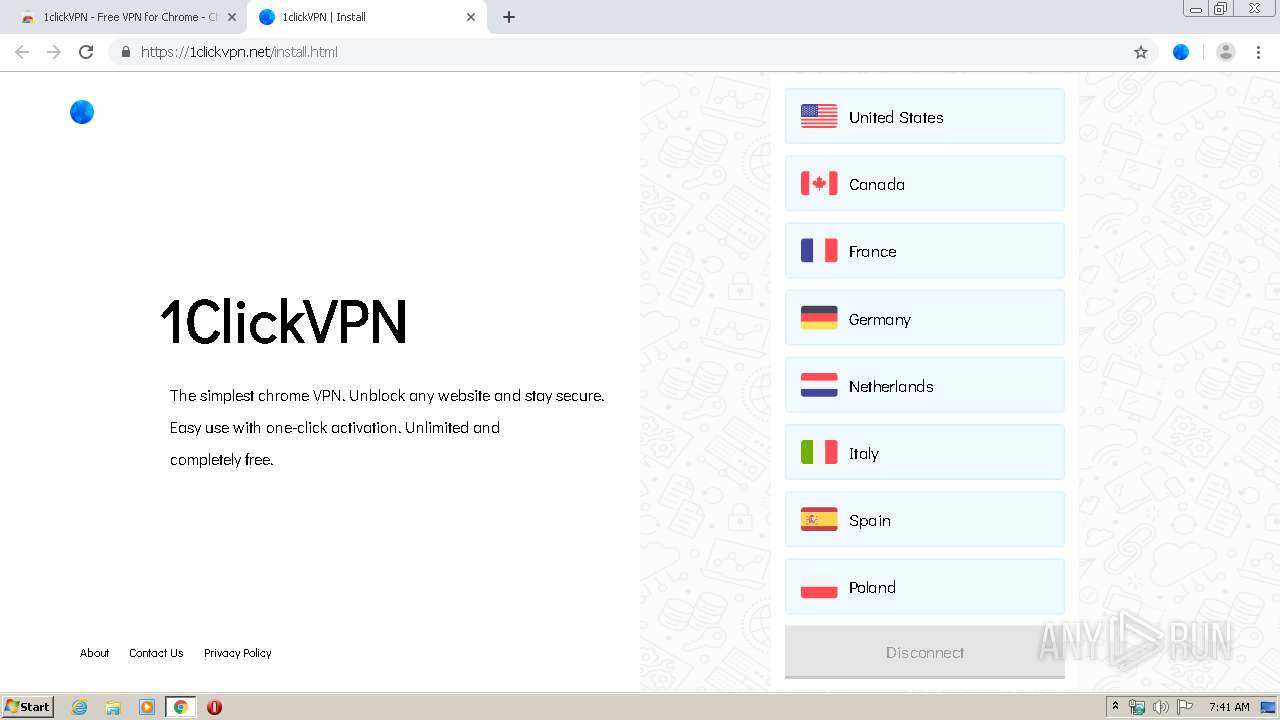The height and width of the screenshot is (720, 1280).
Task: Go forward to next page
Action: point(54,52)
